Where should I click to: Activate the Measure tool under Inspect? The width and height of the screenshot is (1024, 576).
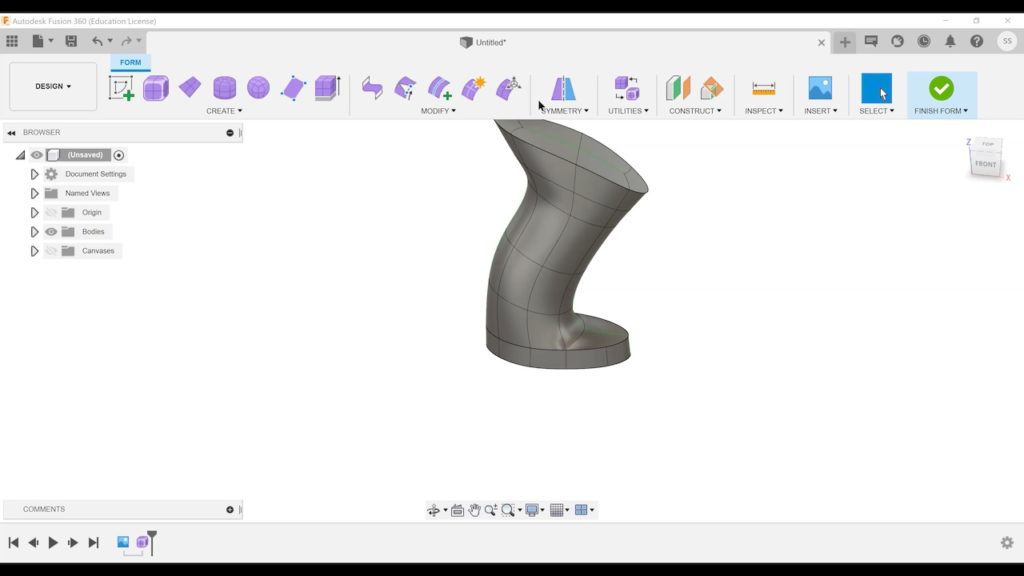[764, 88]
